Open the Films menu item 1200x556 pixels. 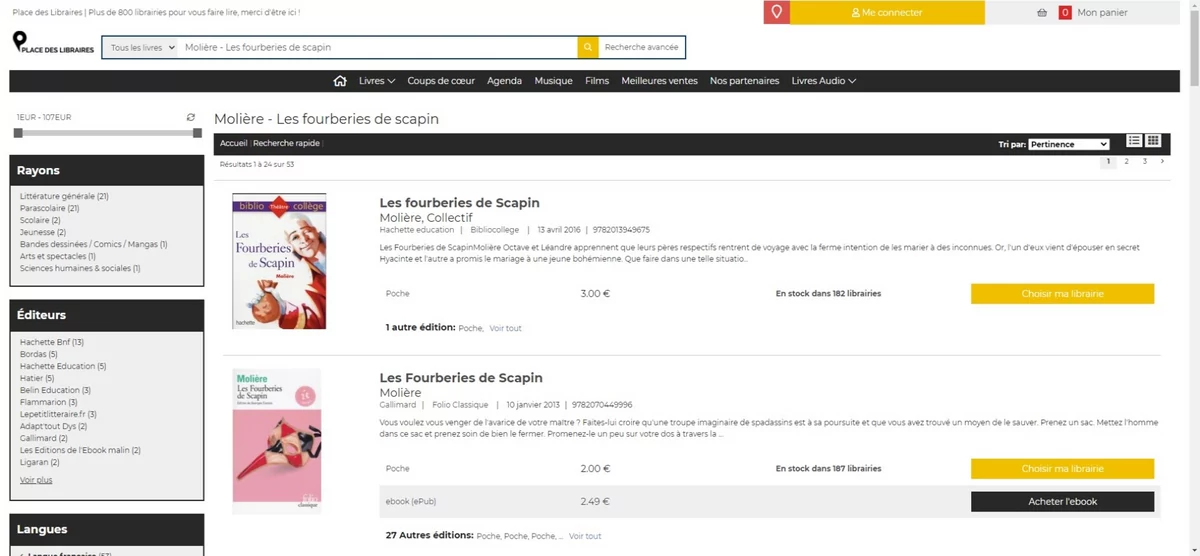coord(597,81)
